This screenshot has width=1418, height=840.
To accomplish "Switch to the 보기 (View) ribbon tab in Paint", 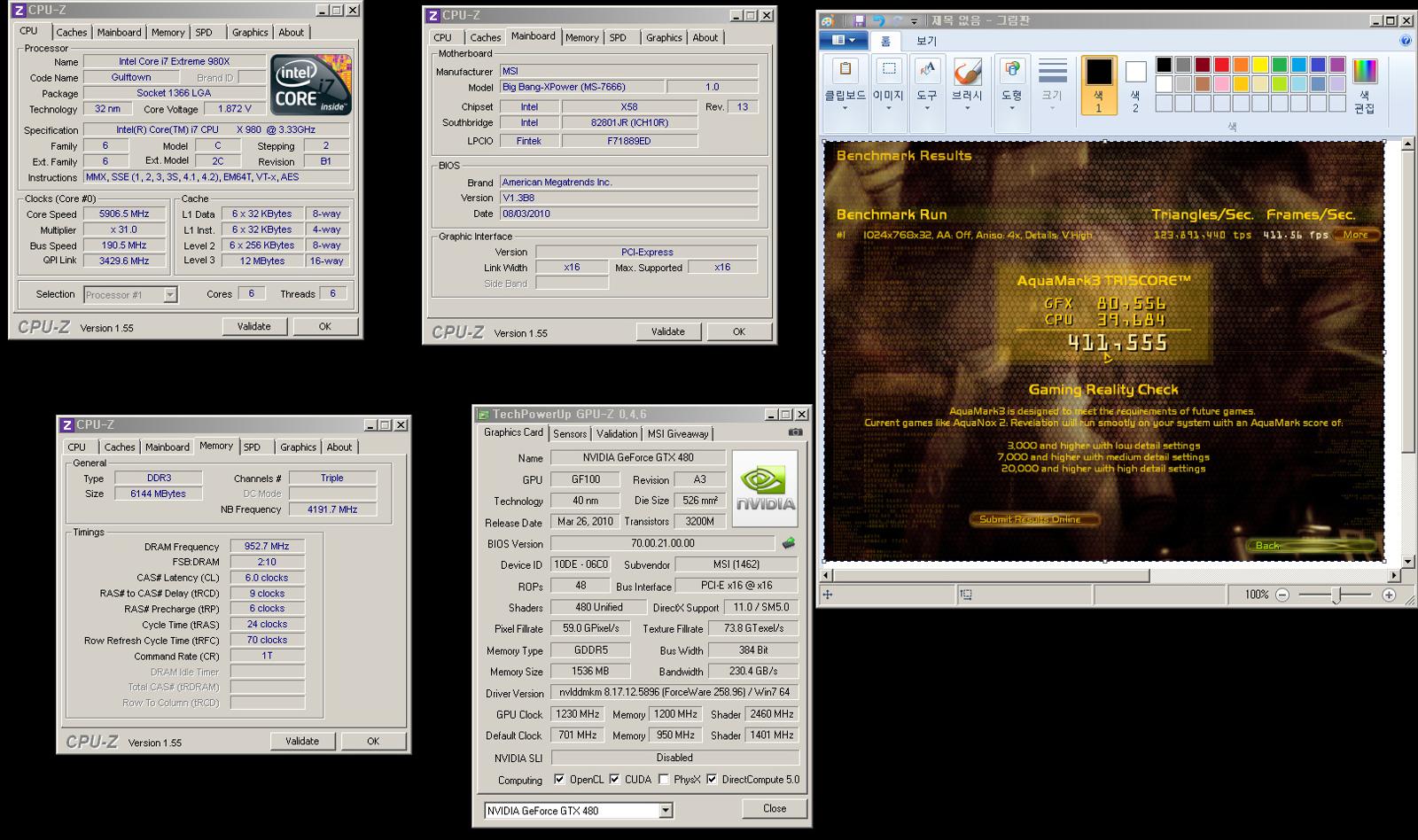I will pyautogui.click(x=926, y=41).
